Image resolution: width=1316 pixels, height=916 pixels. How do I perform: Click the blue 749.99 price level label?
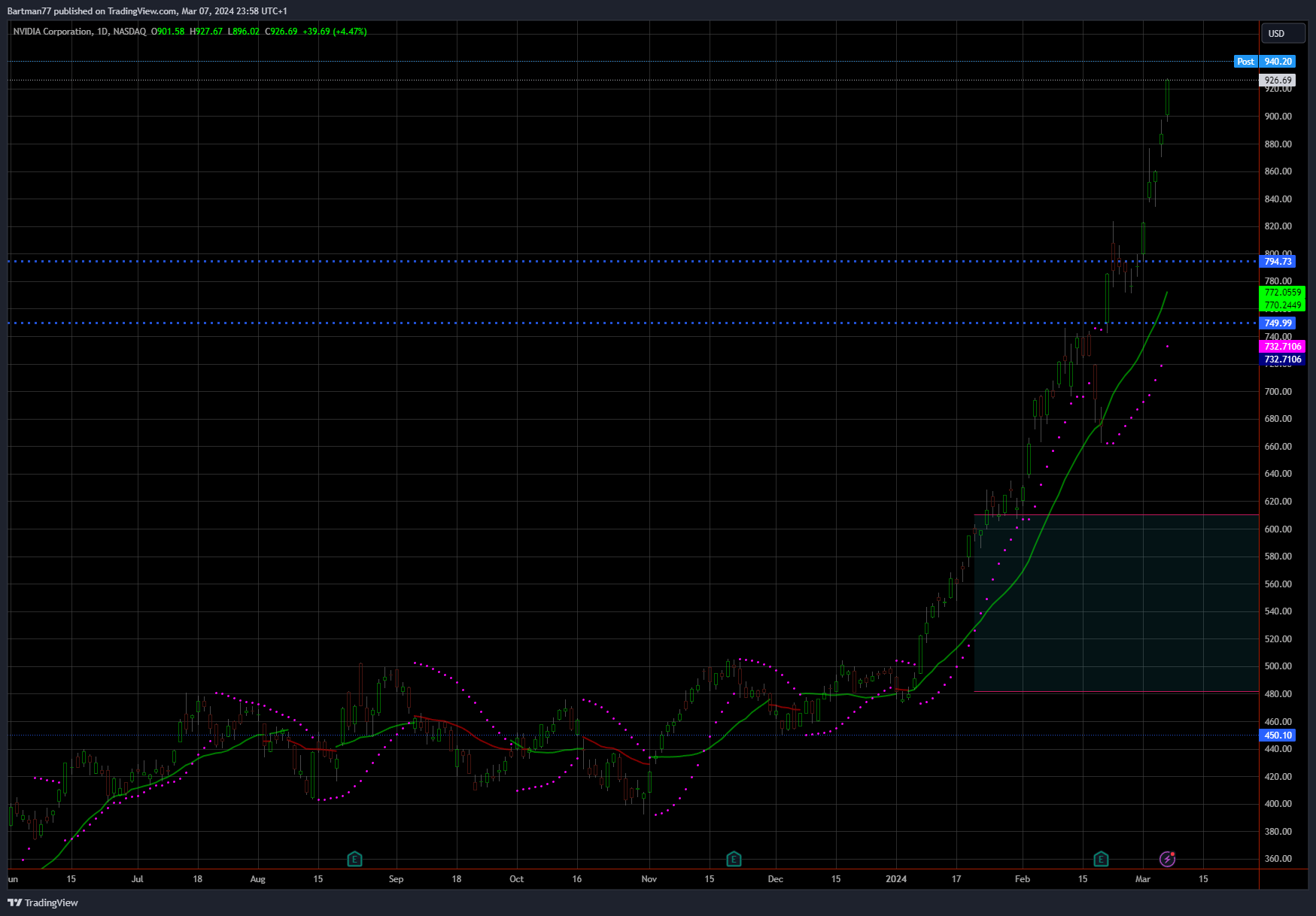click(1278, 323)
